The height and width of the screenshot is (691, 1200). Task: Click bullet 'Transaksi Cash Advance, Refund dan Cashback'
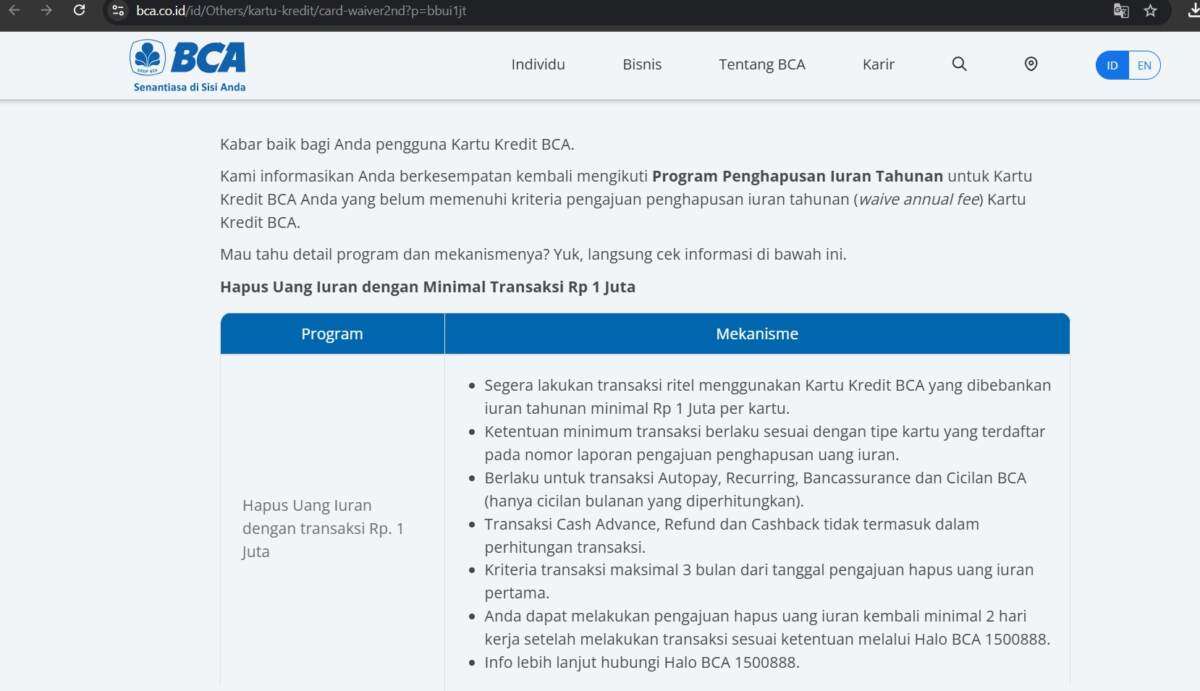[732, 535]
